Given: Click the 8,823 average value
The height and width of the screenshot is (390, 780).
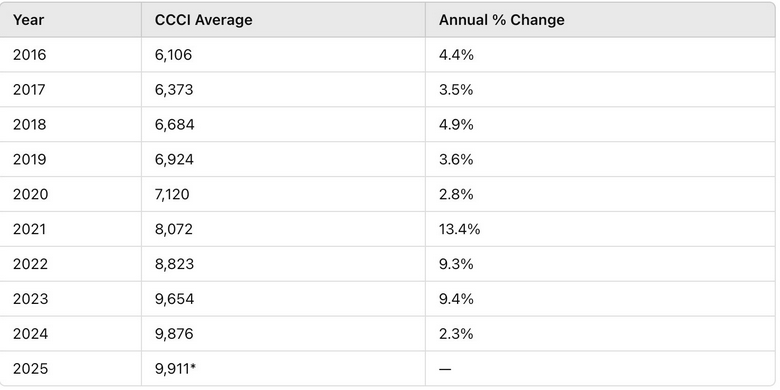Looking at the screenshot, I should 174,264.
